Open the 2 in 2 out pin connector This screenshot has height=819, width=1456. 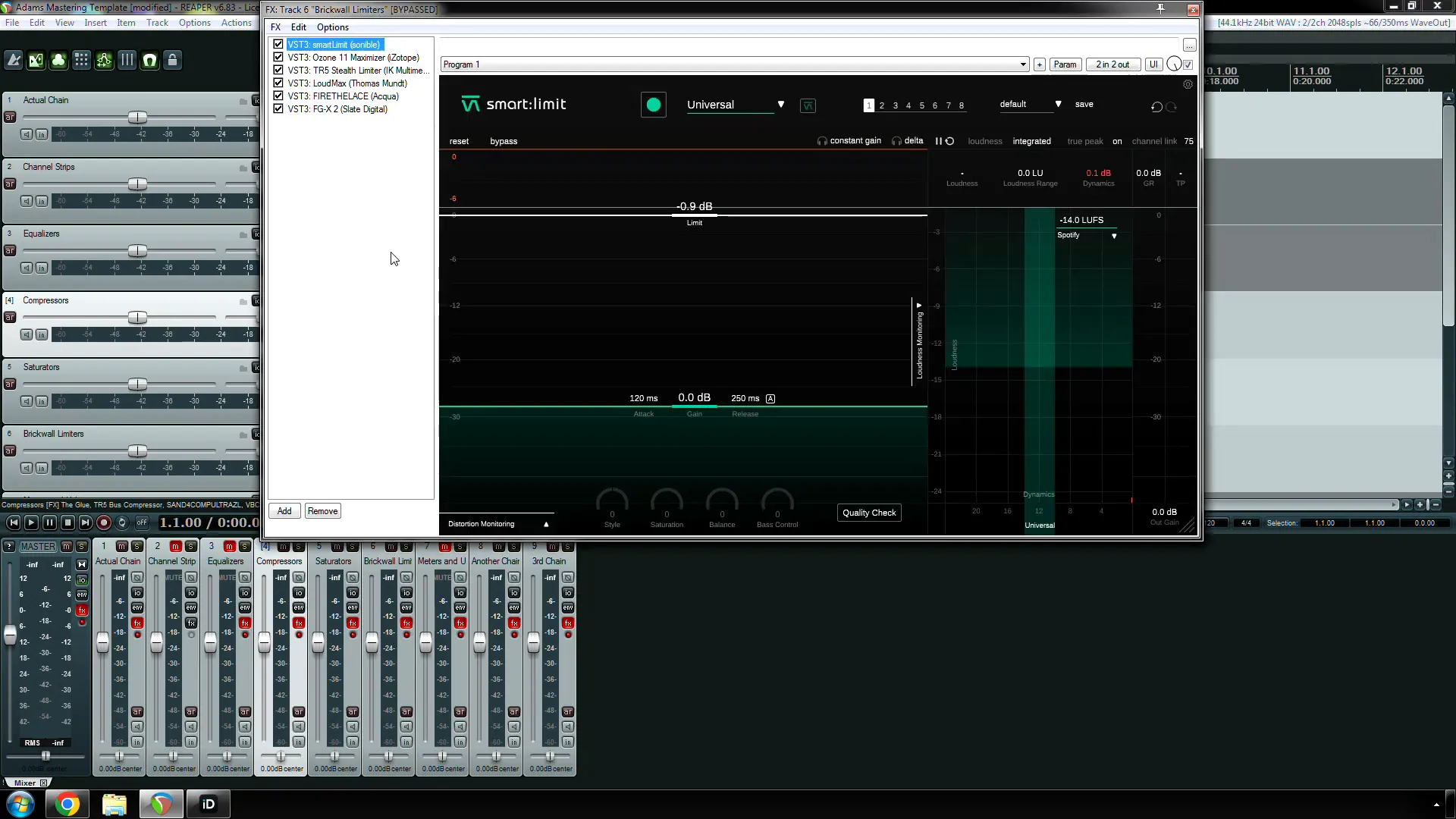(1112, 64)
